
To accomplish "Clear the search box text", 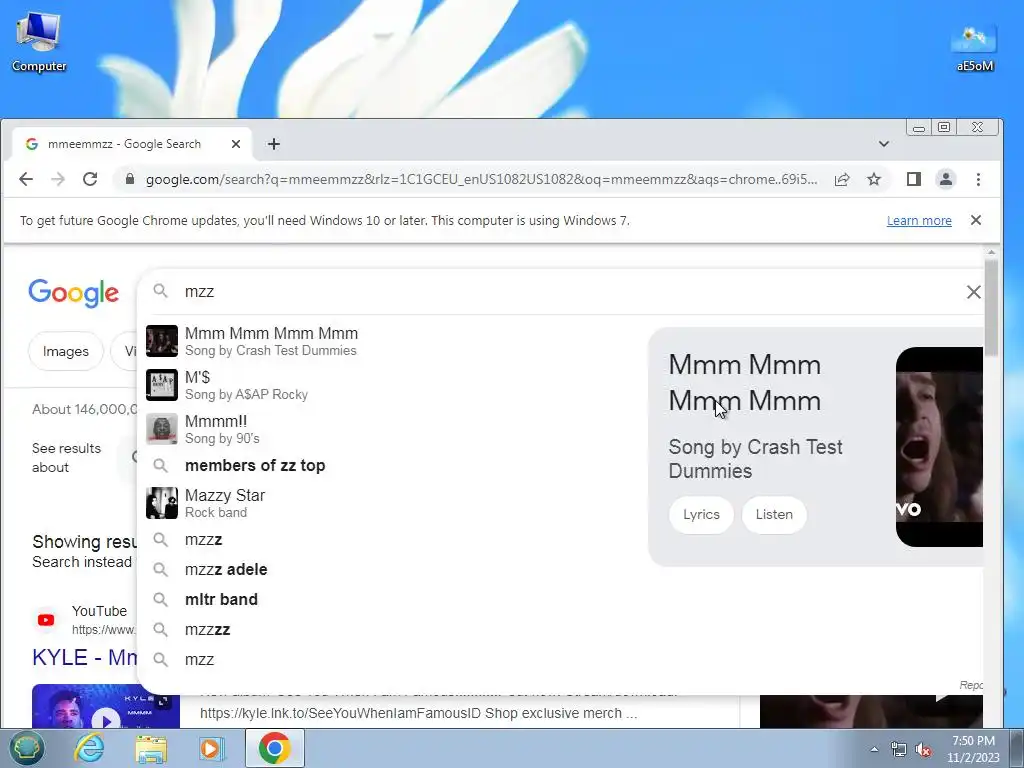I will tap(973, 292).
